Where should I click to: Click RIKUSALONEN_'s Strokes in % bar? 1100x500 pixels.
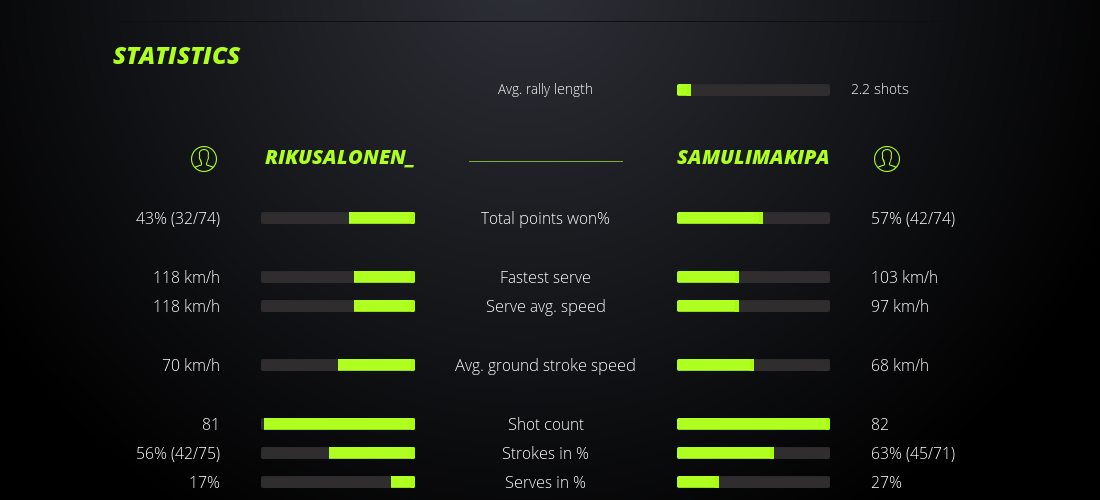[x=338, y=453]
